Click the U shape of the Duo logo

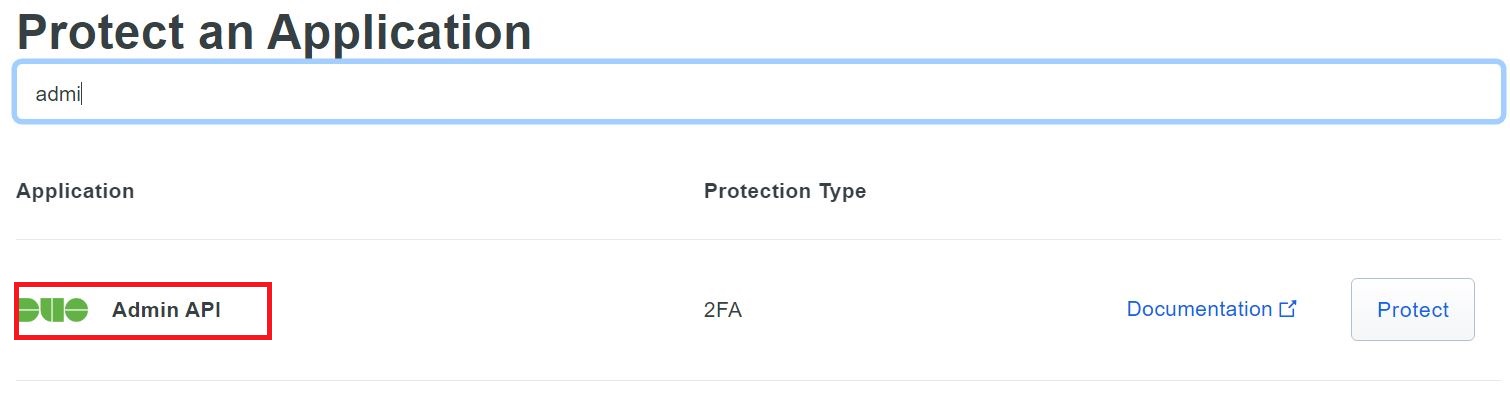tap(53, 310)
